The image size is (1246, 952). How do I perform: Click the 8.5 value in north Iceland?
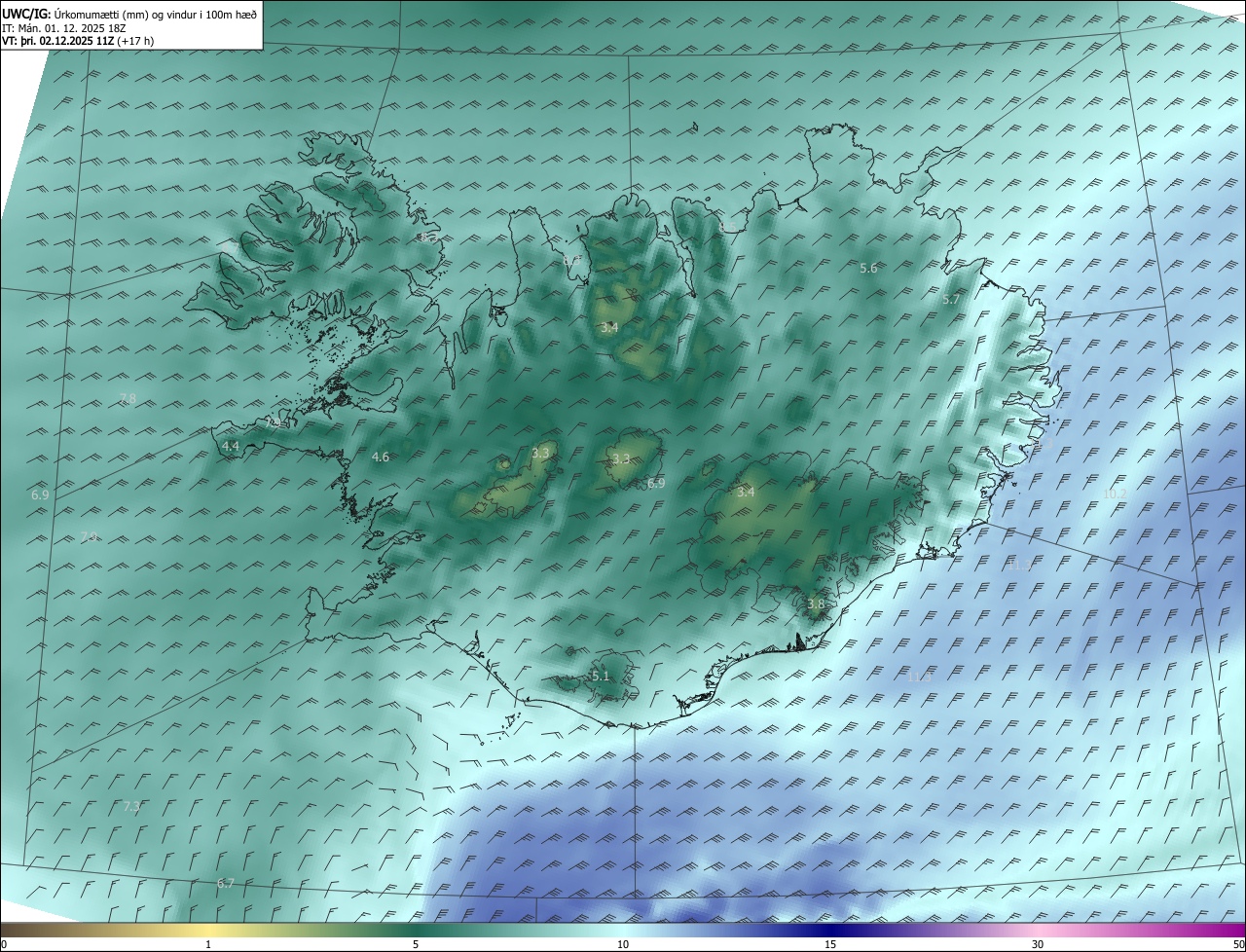(x=729, y=227)
